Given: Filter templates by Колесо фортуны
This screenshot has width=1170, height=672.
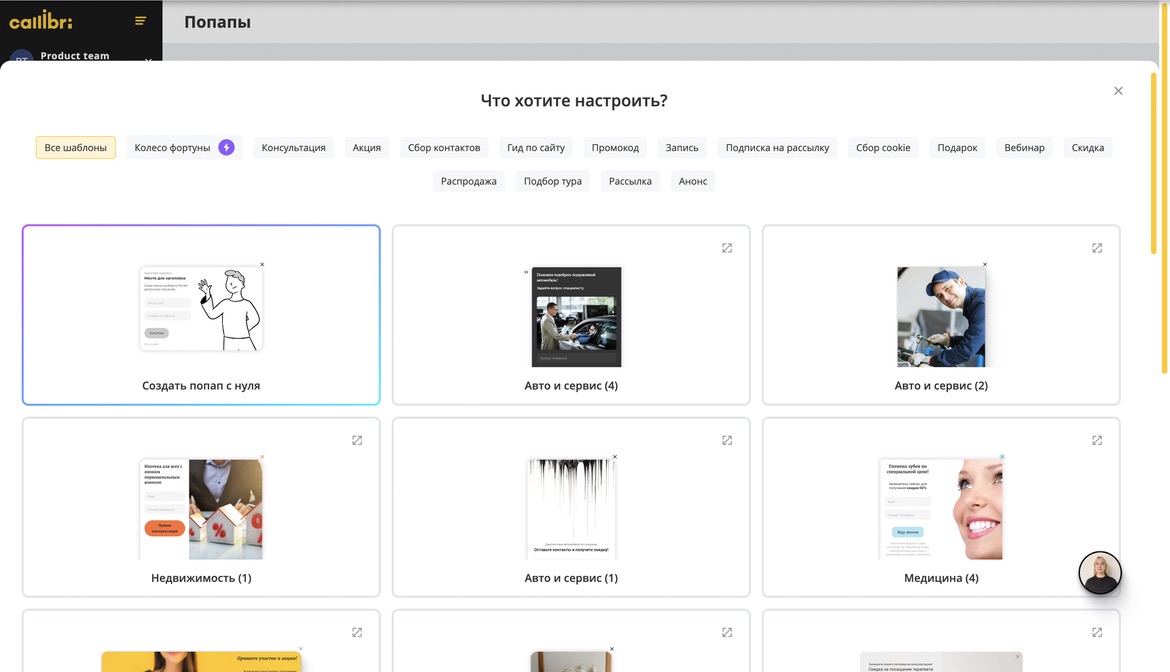Looking at the screenshot, I should click(184, 148).
